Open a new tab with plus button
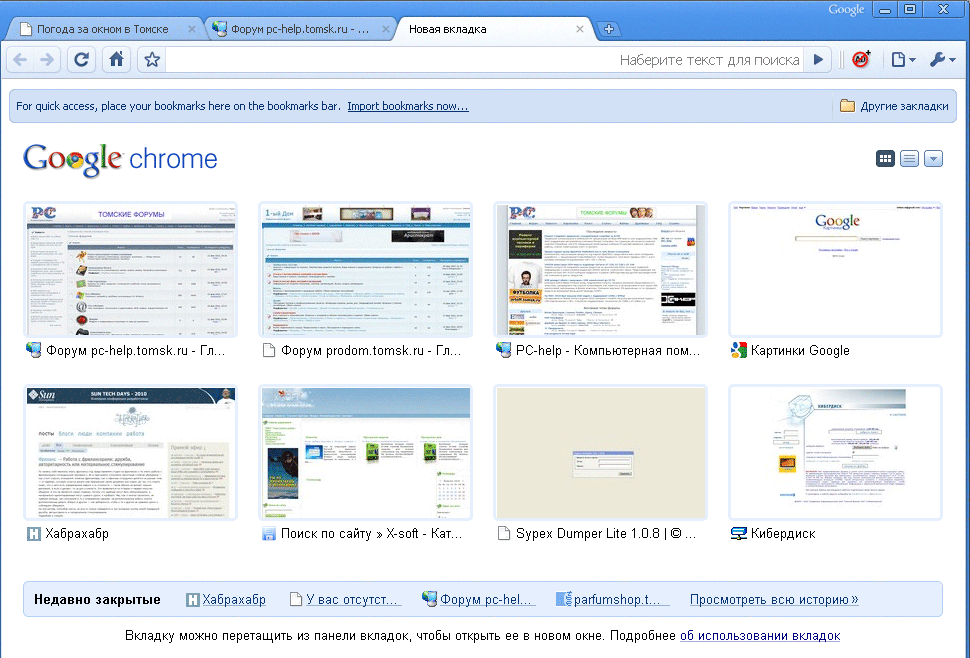This screenshot has height=658, width=970. 609,29
